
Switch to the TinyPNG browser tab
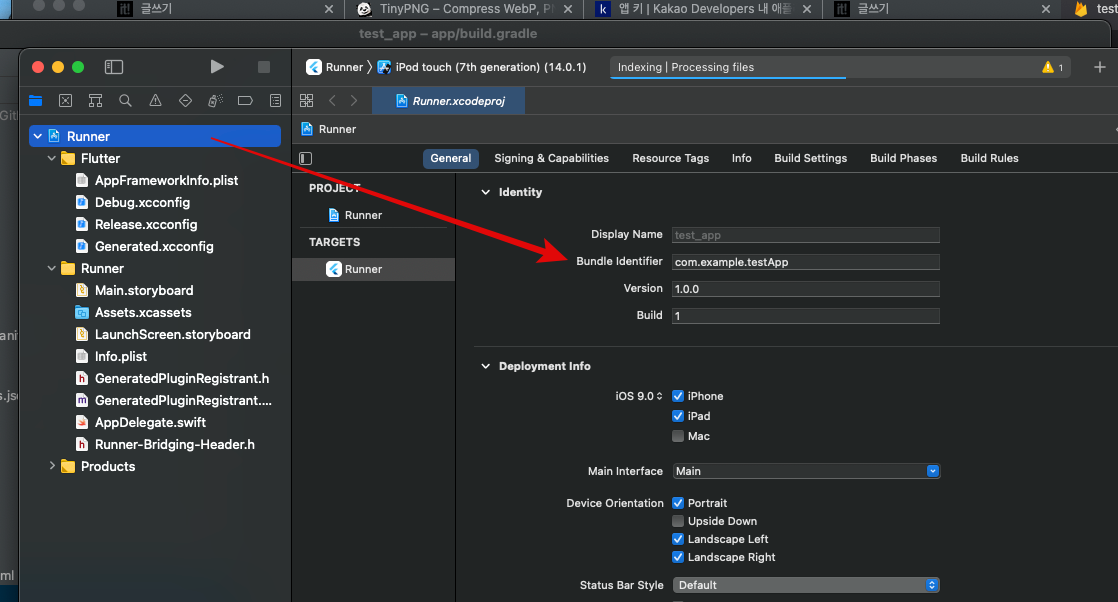click(463, 9)
